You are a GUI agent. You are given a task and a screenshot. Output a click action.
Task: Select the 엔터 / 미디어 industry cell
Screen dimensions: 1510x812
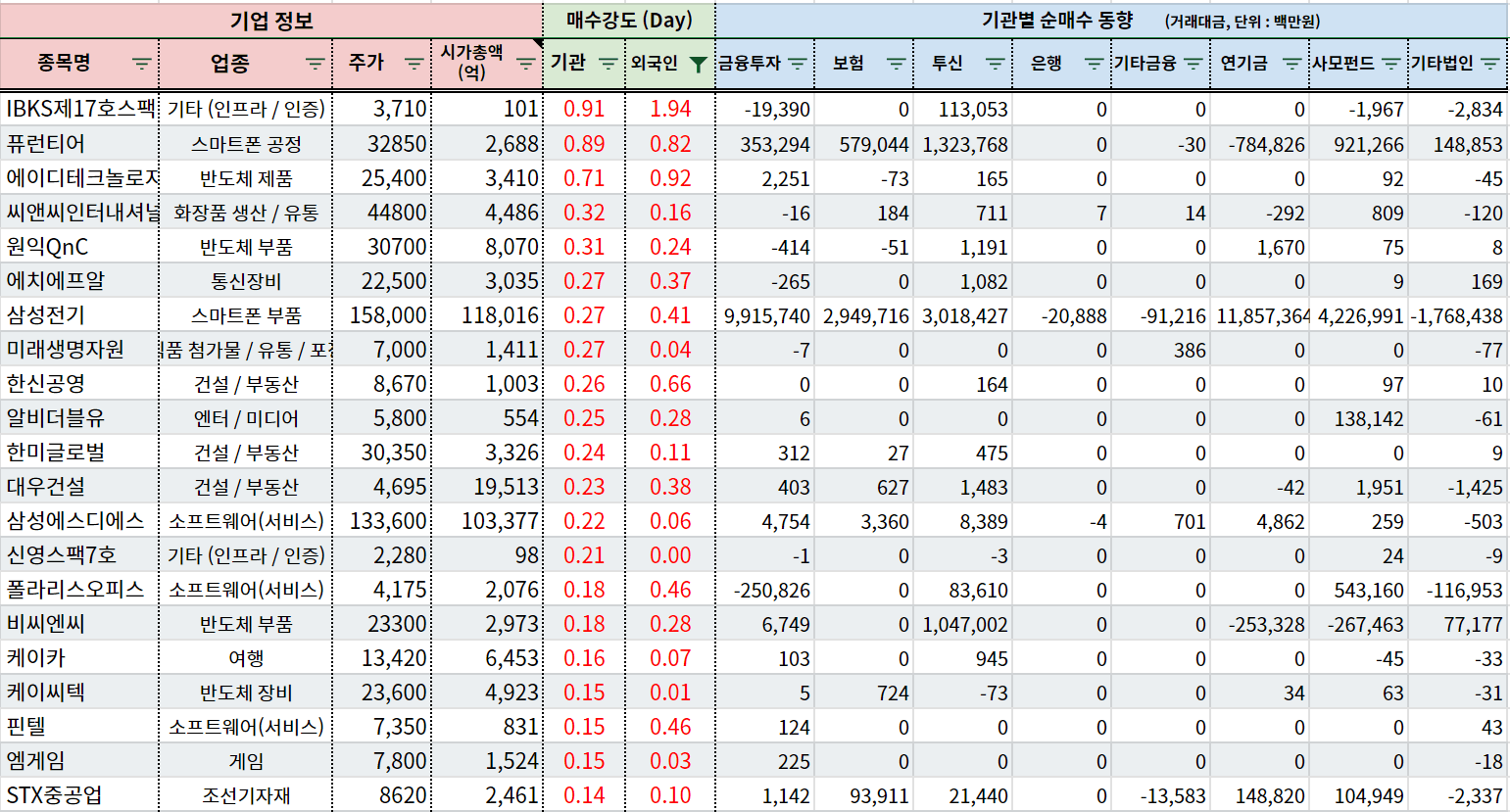(x=246, y=418)
